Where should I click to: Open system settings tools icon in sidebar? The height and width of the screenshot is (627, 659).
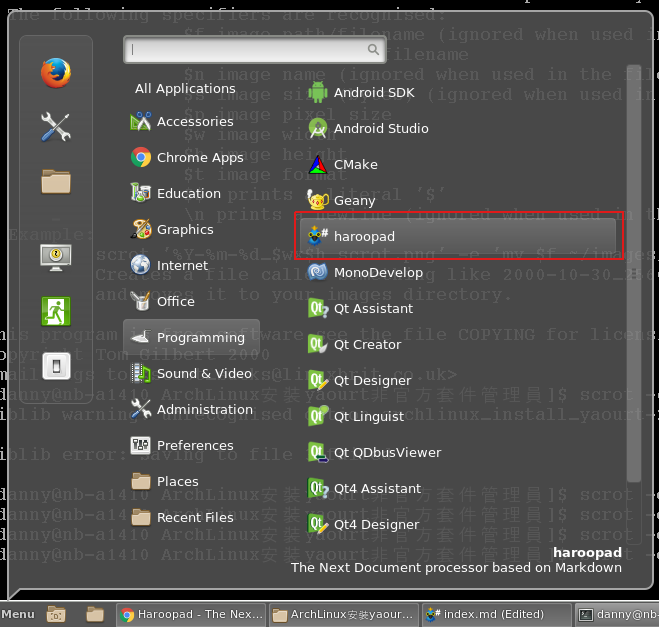pos(55,127)
